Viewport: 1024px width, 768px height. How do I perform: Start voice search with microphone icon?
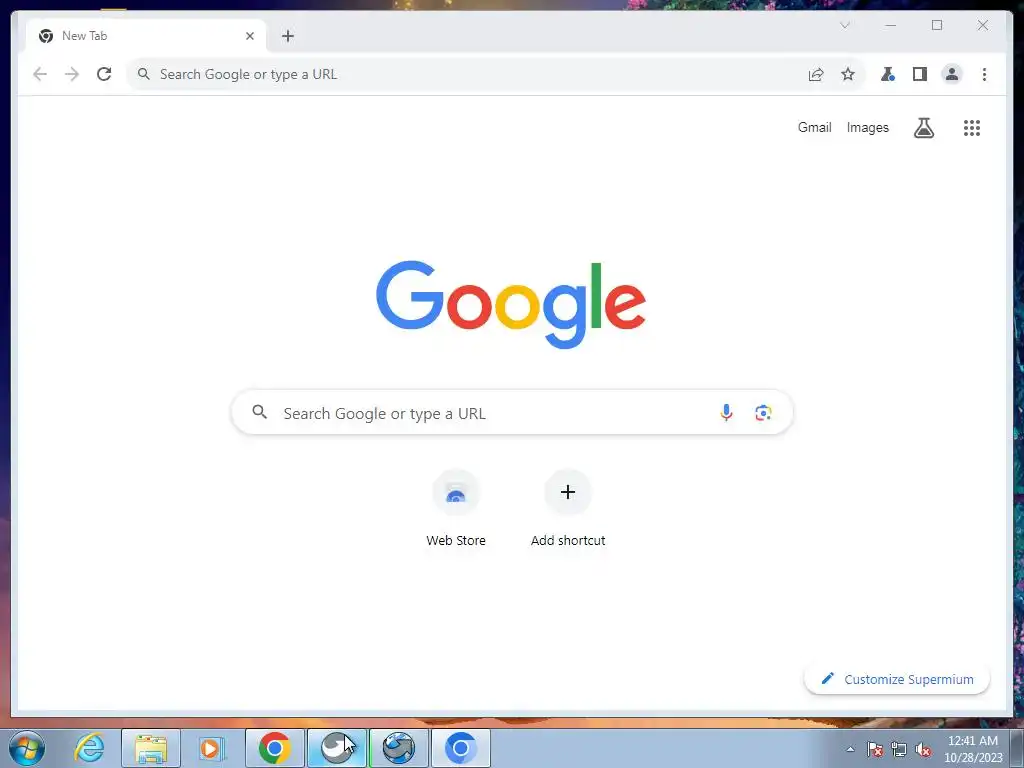(726, 412)
